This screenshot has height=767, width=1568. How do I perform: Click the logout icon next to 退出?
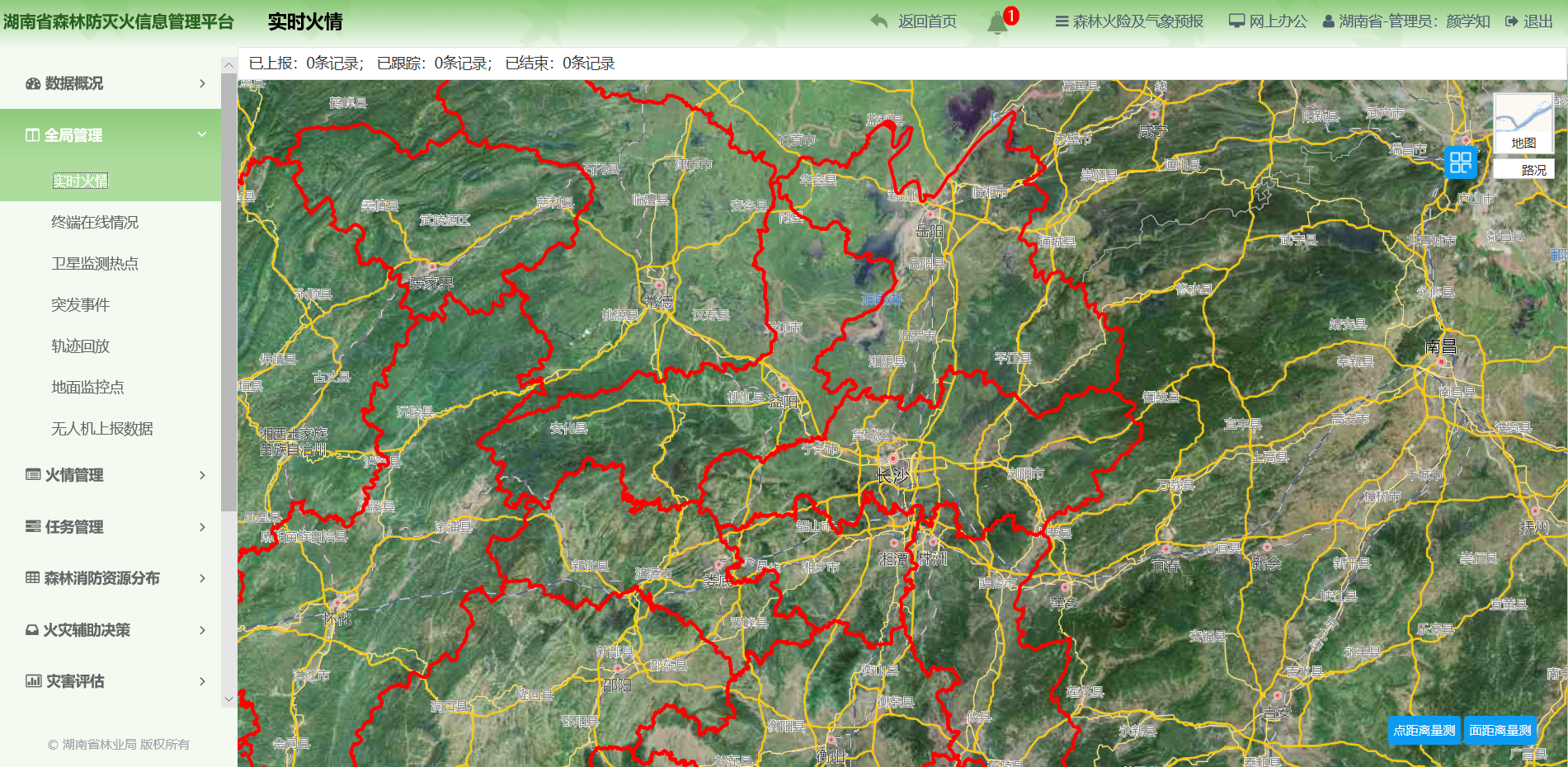(1511, 21)
